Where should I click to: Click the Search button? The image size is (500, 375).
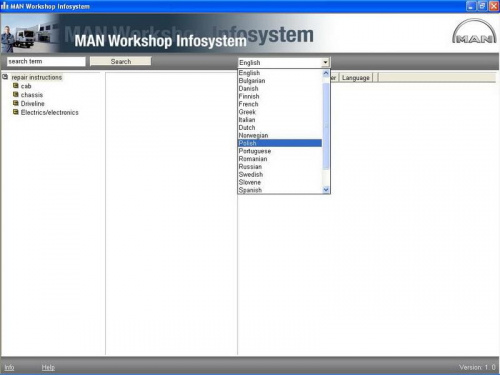(121, 61)
